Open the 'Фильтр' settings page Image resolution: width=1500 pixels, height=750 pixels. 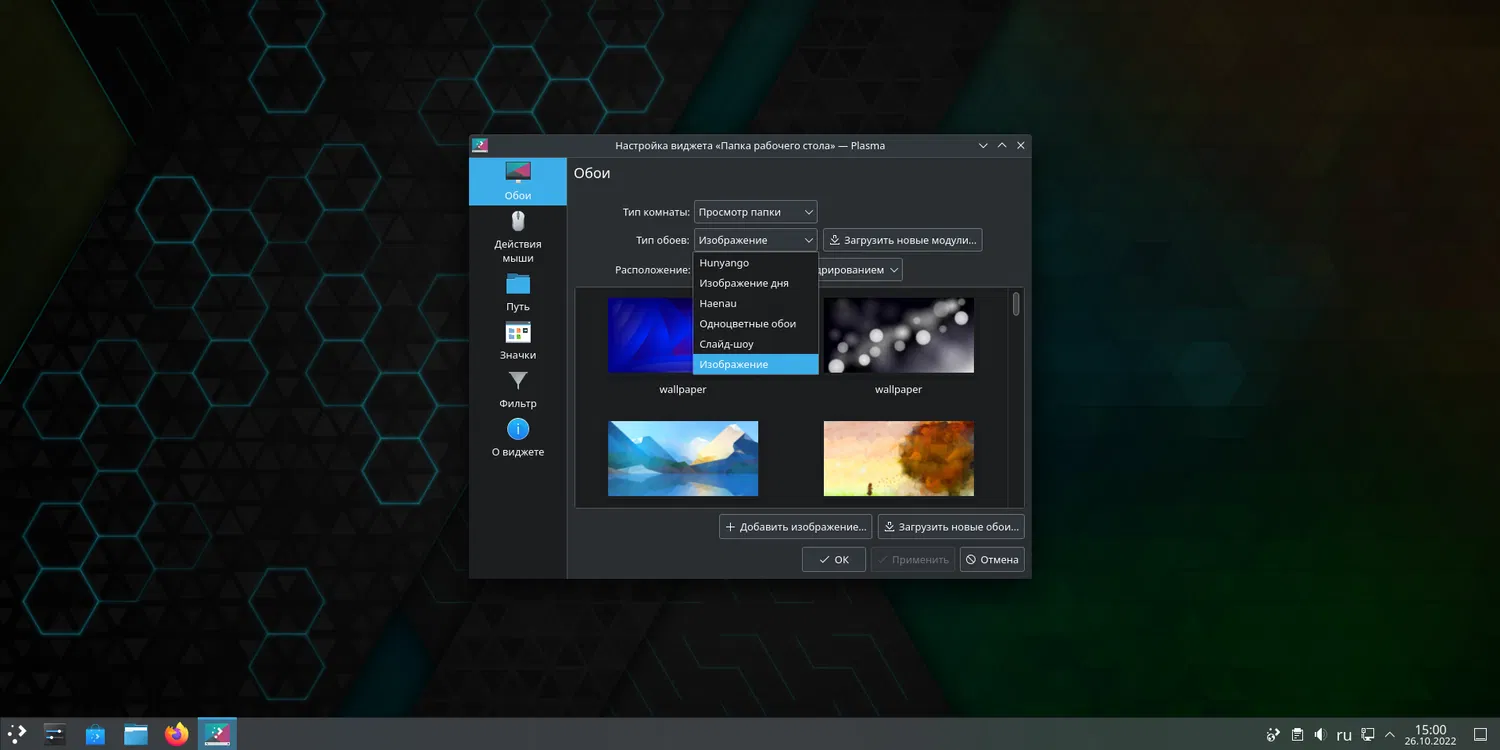point(518,389)
